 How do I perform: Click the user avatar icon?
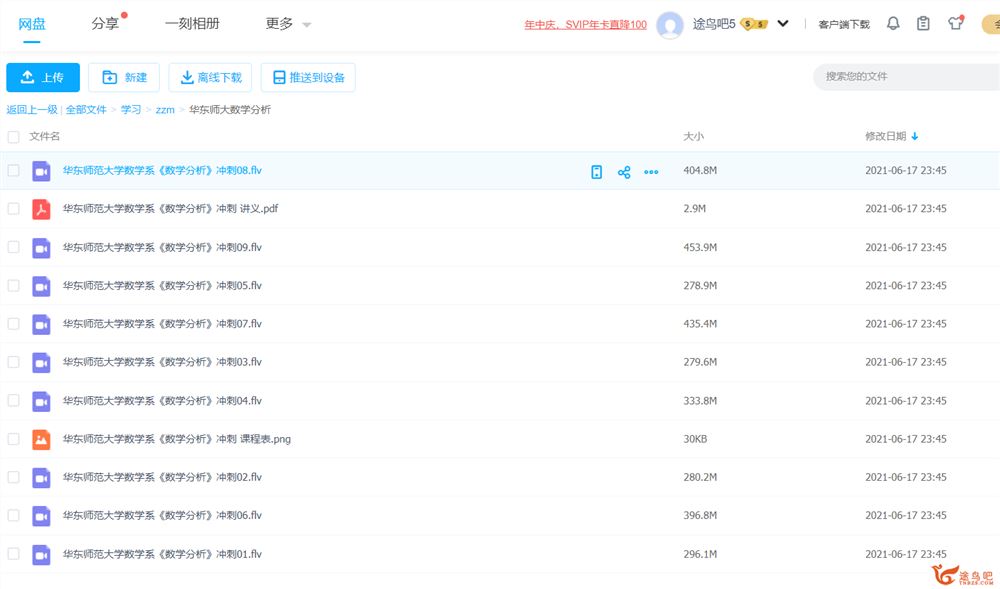click(x=670, y=25)
